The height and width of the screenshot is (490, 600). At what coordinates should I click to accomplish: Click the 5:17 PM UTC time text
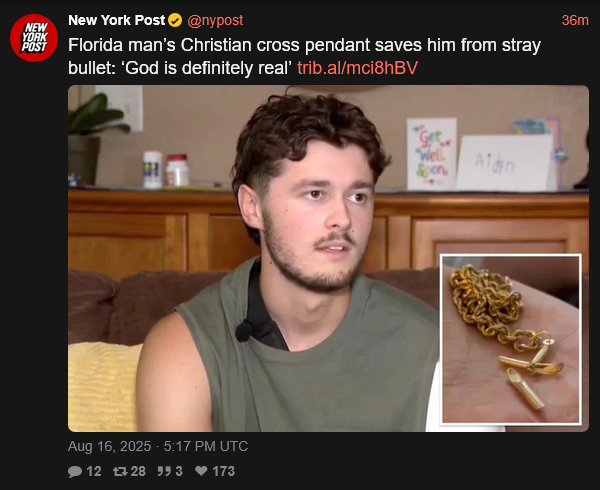[206, 446]
